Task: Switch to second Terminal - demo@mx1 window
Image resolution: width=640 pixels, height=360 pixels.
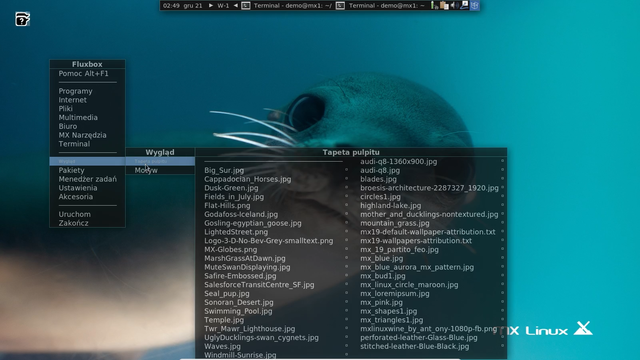Action: pos(387,6)
